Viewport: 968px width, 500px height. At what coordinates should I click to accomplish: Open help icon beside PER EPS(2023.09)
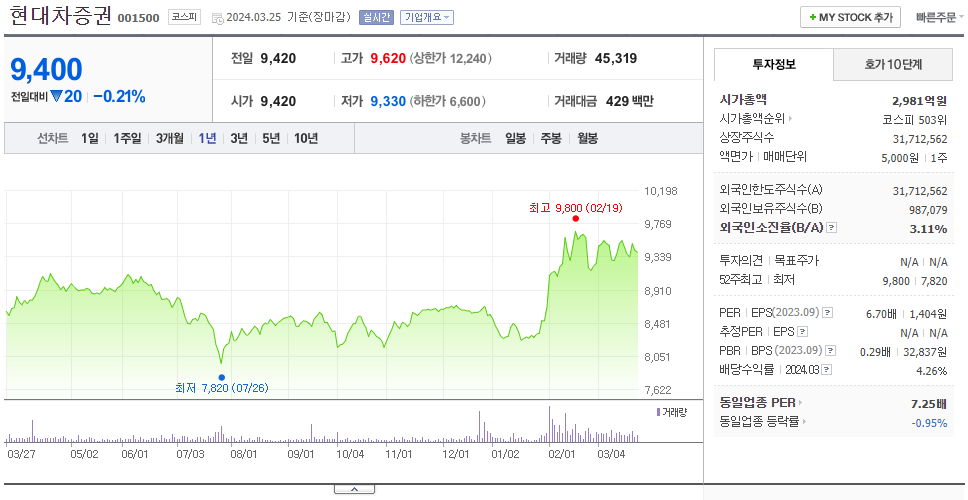tap(828, 313)
